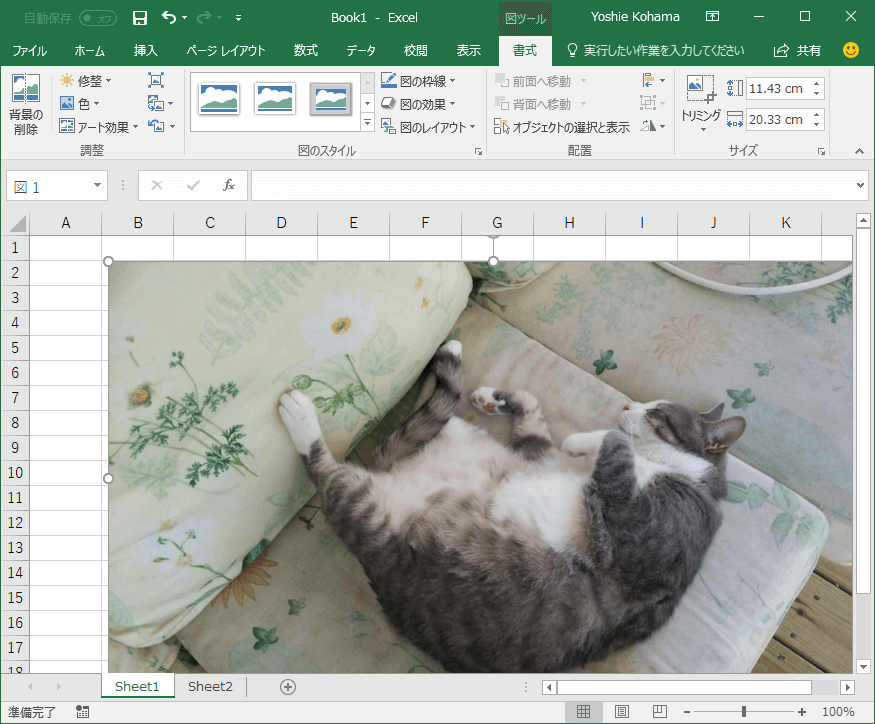Click the zoom out minus button

(x=687, y=712)
